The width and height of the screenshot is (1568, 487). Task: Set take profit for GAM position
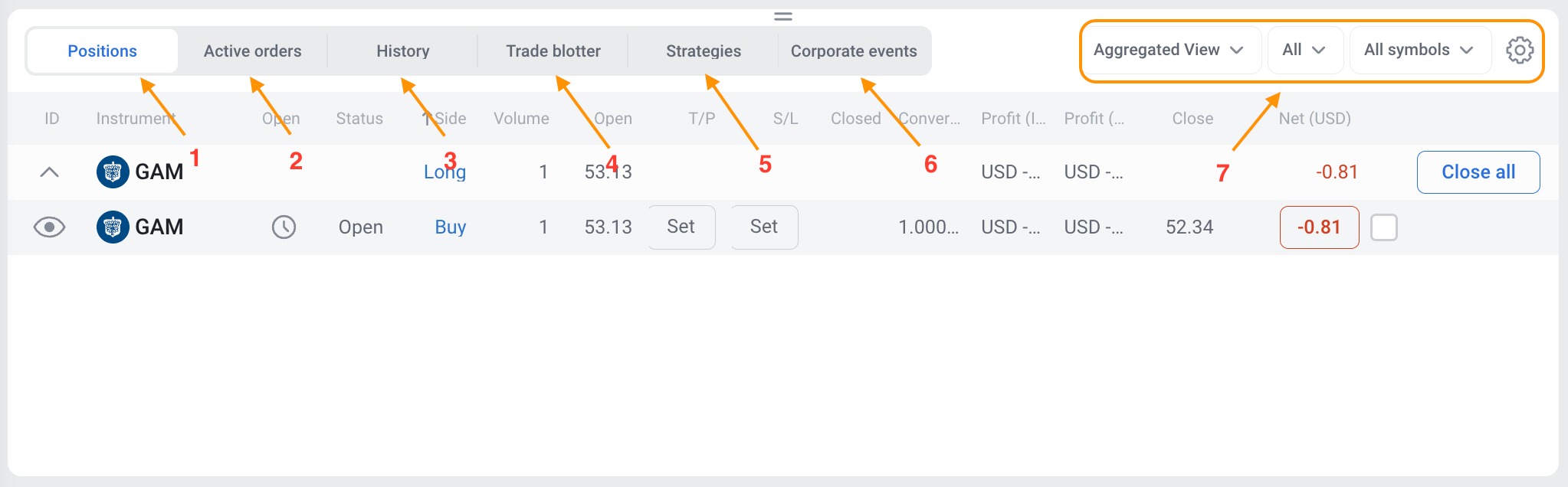click(x=681, y=227)
